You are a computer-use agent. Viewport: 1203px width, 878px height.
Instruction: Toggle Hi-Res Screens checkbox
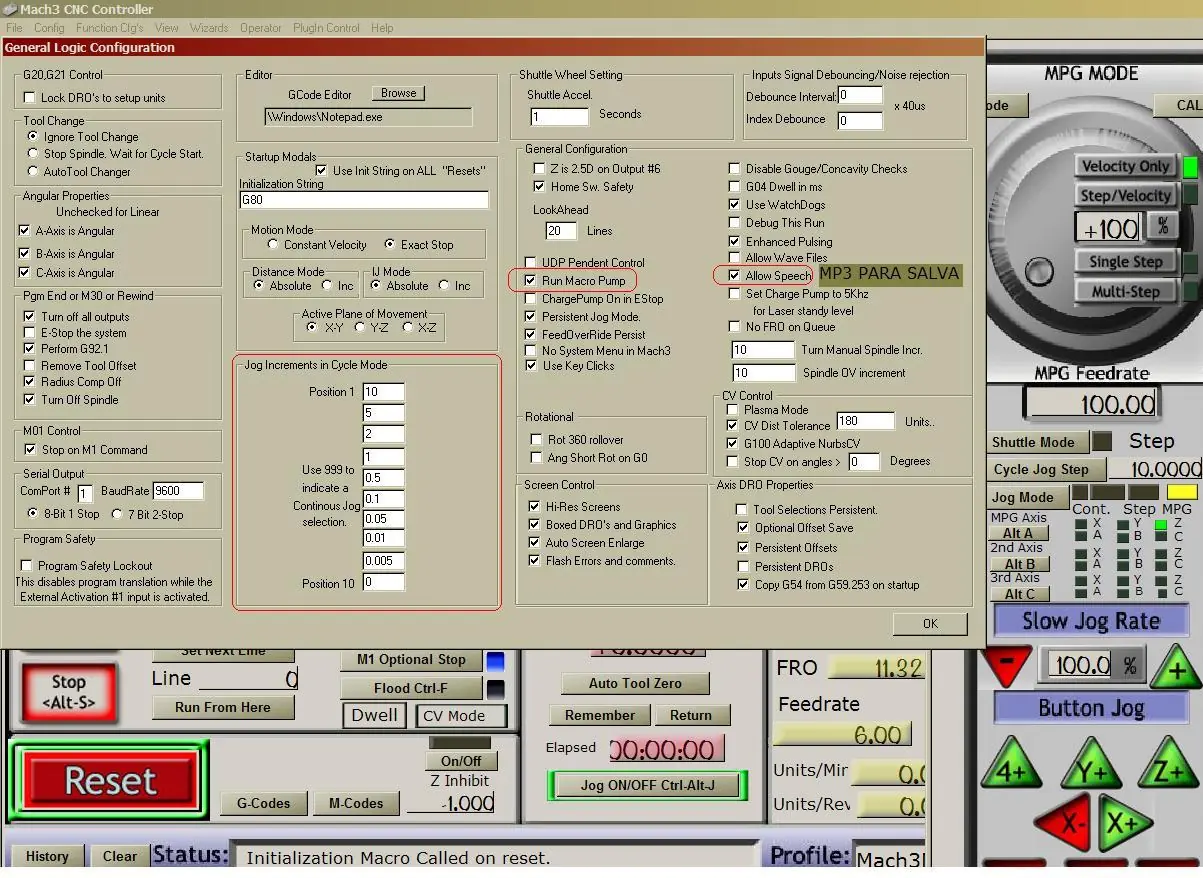pos(535,507)
